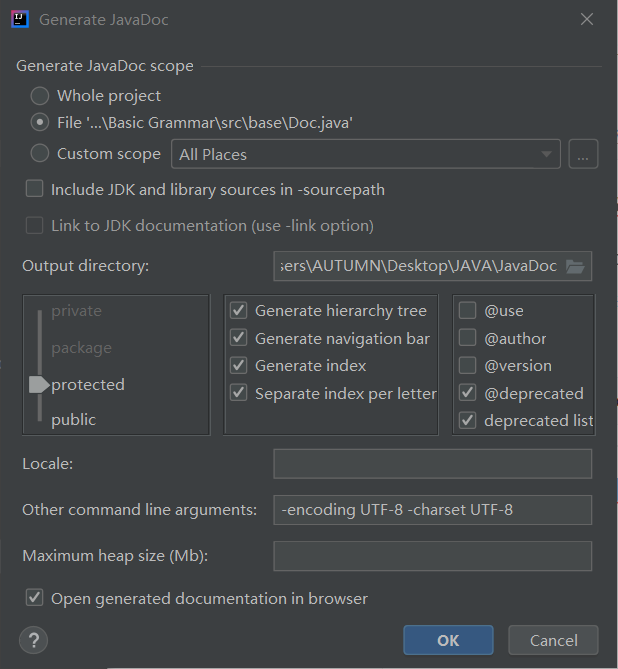Choose the Custom scope radio button

[x=39, y=154]
